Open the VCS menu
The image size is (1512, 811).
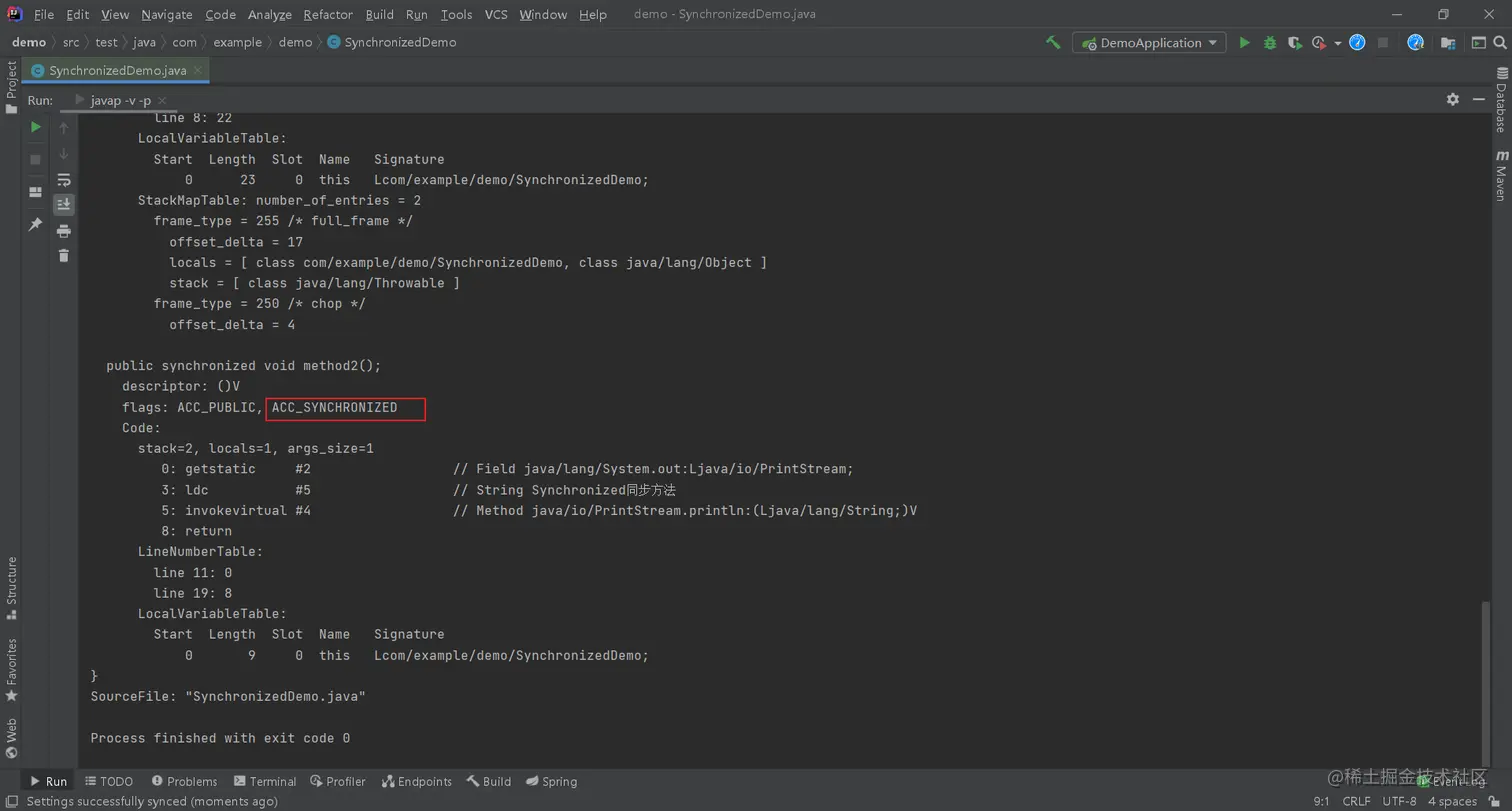click(x=496, y=14)
